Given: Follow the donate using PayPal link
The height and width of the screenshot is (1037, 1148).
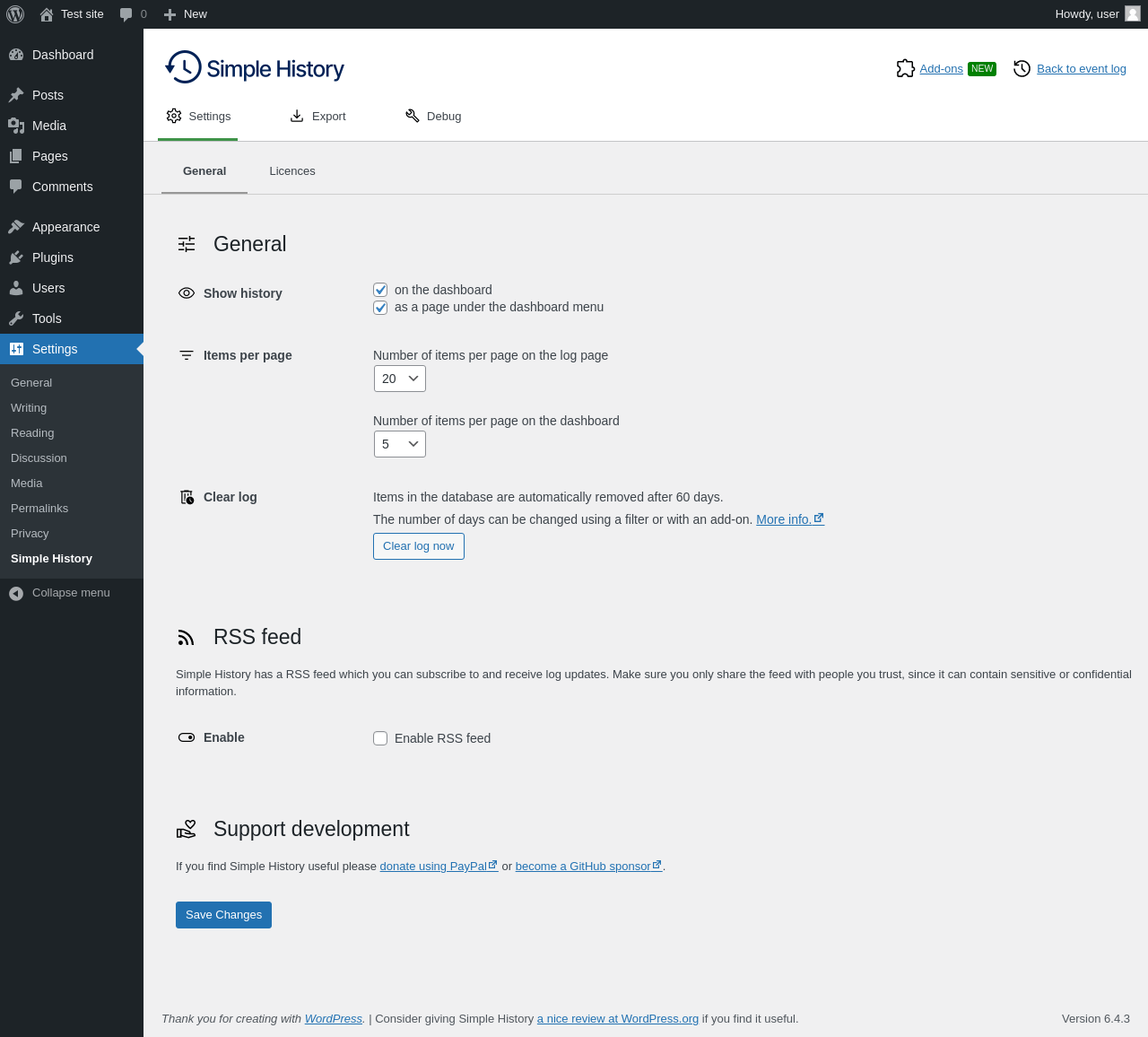Looking at the screenshot, I should pyautogui.click(x=433, y=867).
